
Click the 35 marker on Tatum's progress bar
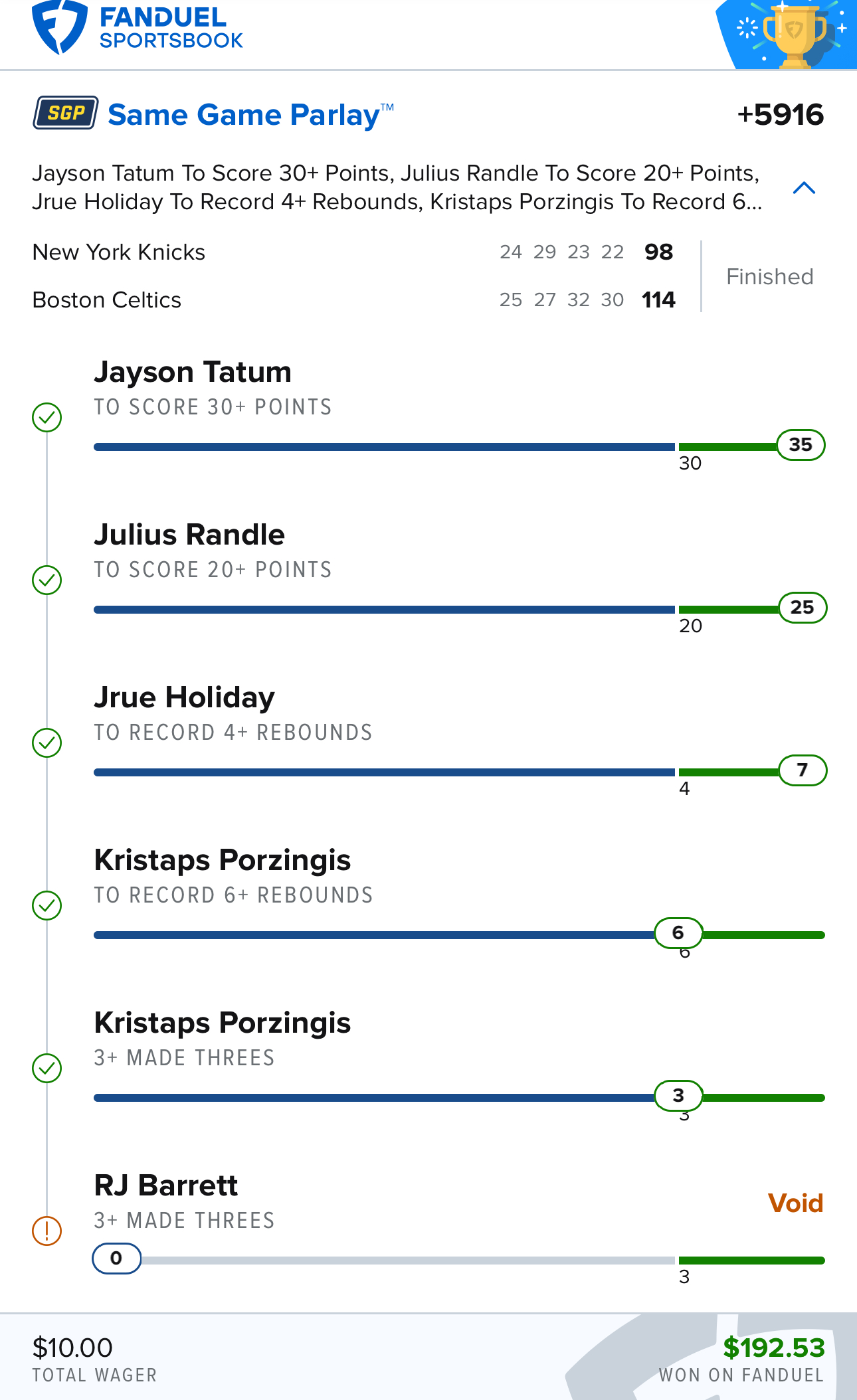(x=801, y=444)
